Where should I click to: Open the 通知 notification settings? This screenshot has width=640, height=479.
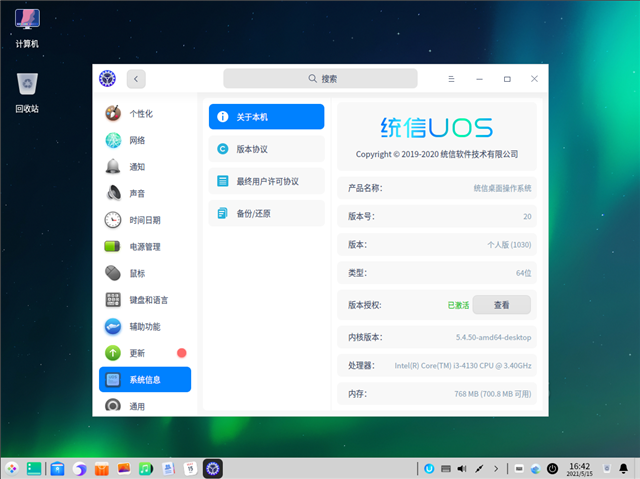(145, 167)
